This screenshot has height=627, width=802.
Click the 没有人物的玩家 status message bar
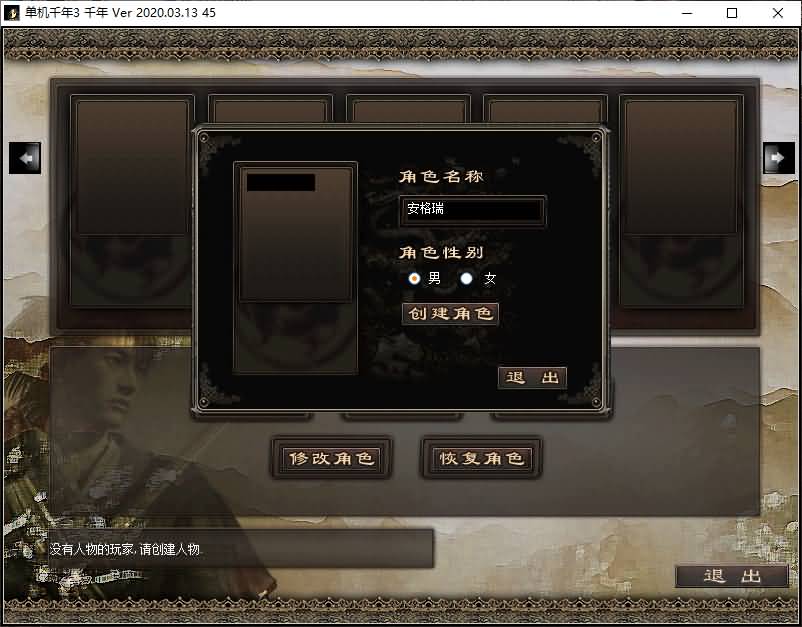point(240,549)
